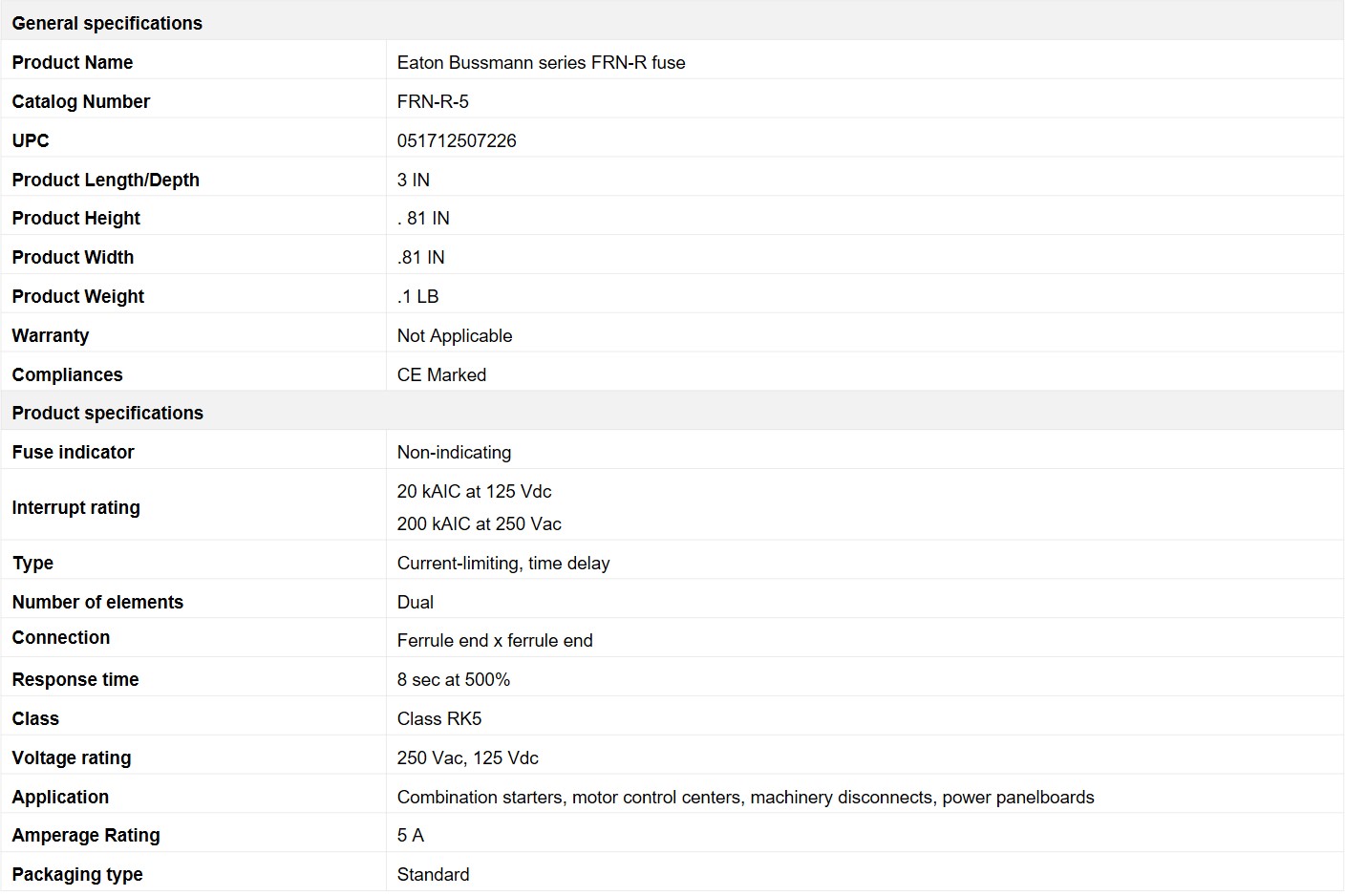
Task: Click the CE Marked compliance value
Action: (x=441, y=374)
